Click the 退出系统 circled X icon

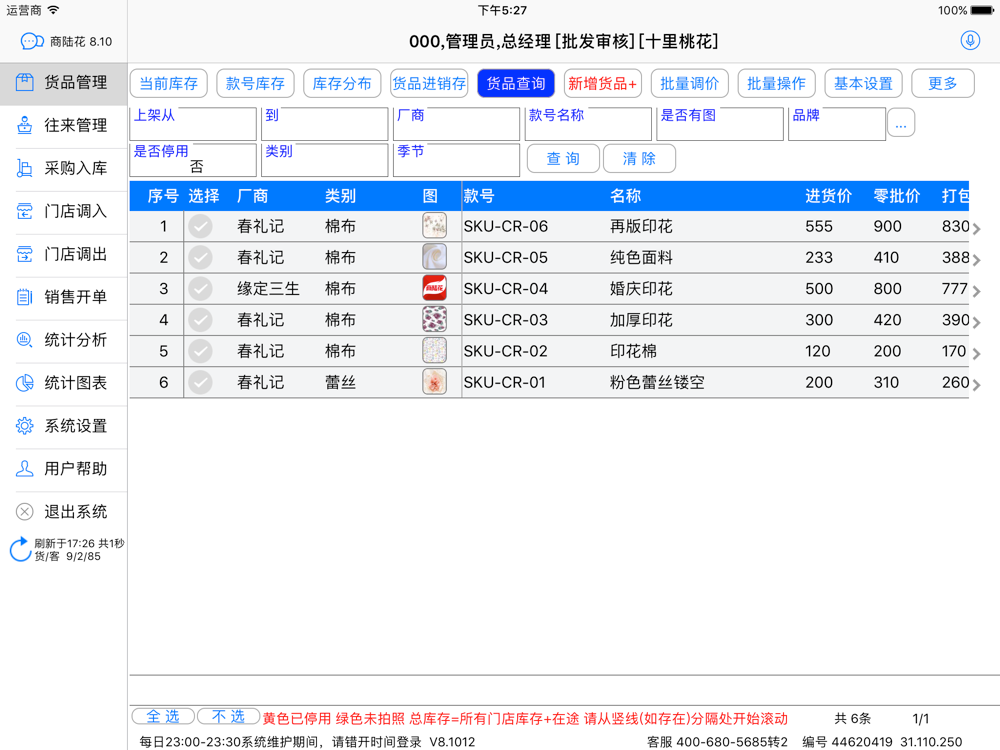point(24,511)
